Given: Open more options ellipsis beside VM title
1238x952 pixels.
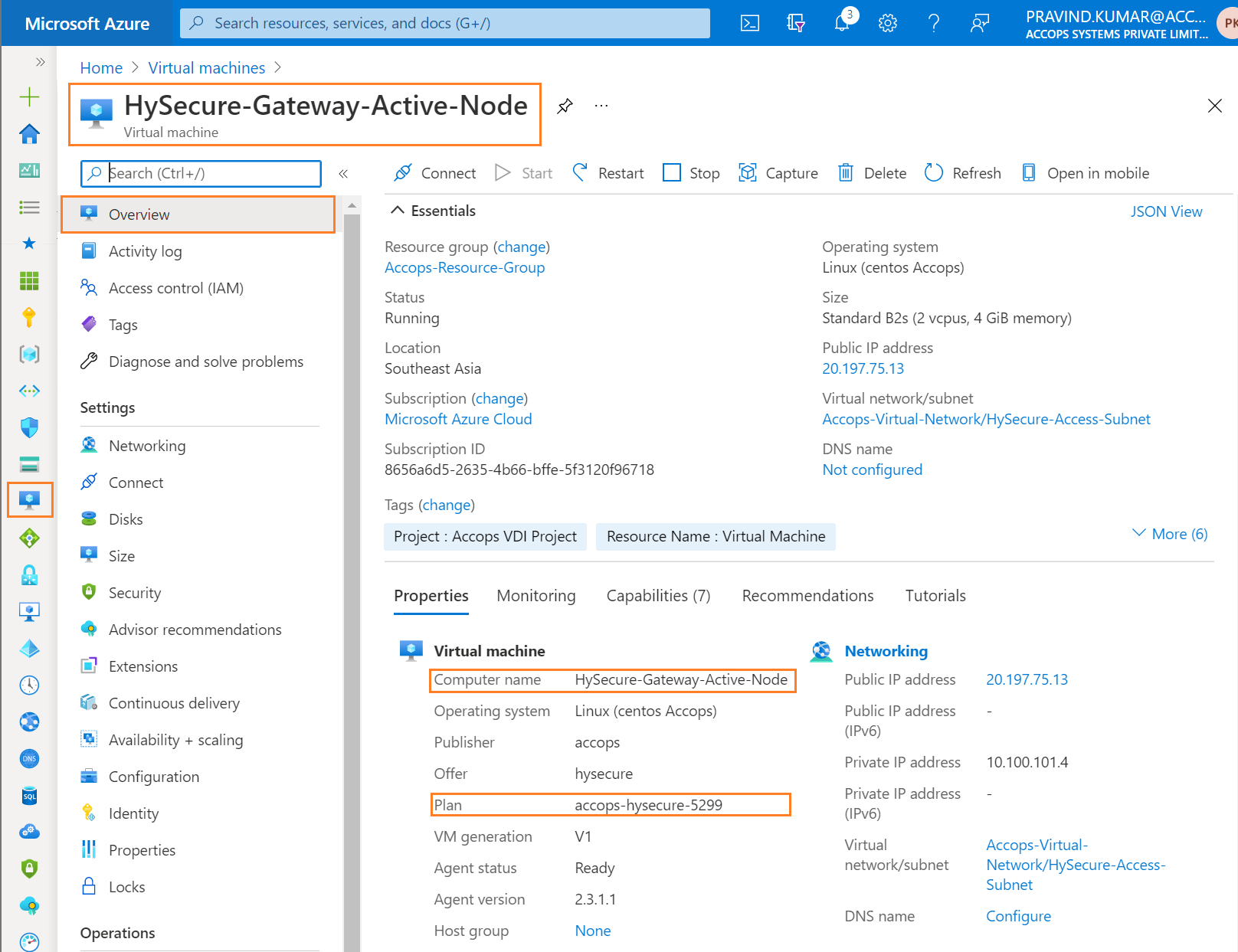Looking at the screenshot, I should 601,106.
